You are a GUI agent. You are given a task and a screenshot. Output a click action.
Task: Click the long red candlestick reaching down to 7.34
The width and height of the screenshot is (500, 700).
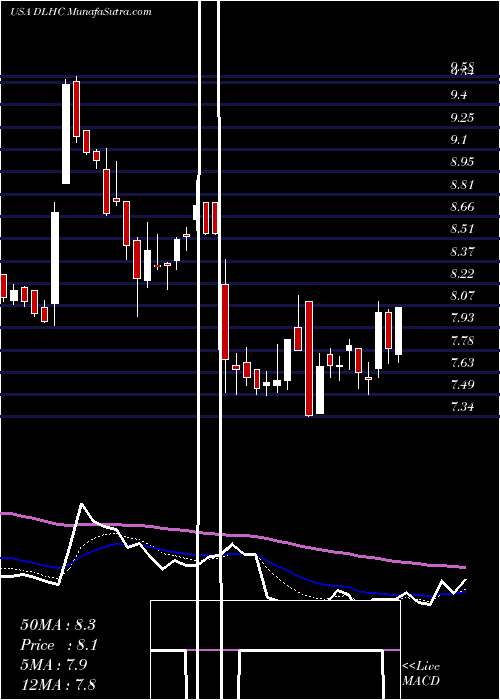pyautogui.click(x=309, y=358)
